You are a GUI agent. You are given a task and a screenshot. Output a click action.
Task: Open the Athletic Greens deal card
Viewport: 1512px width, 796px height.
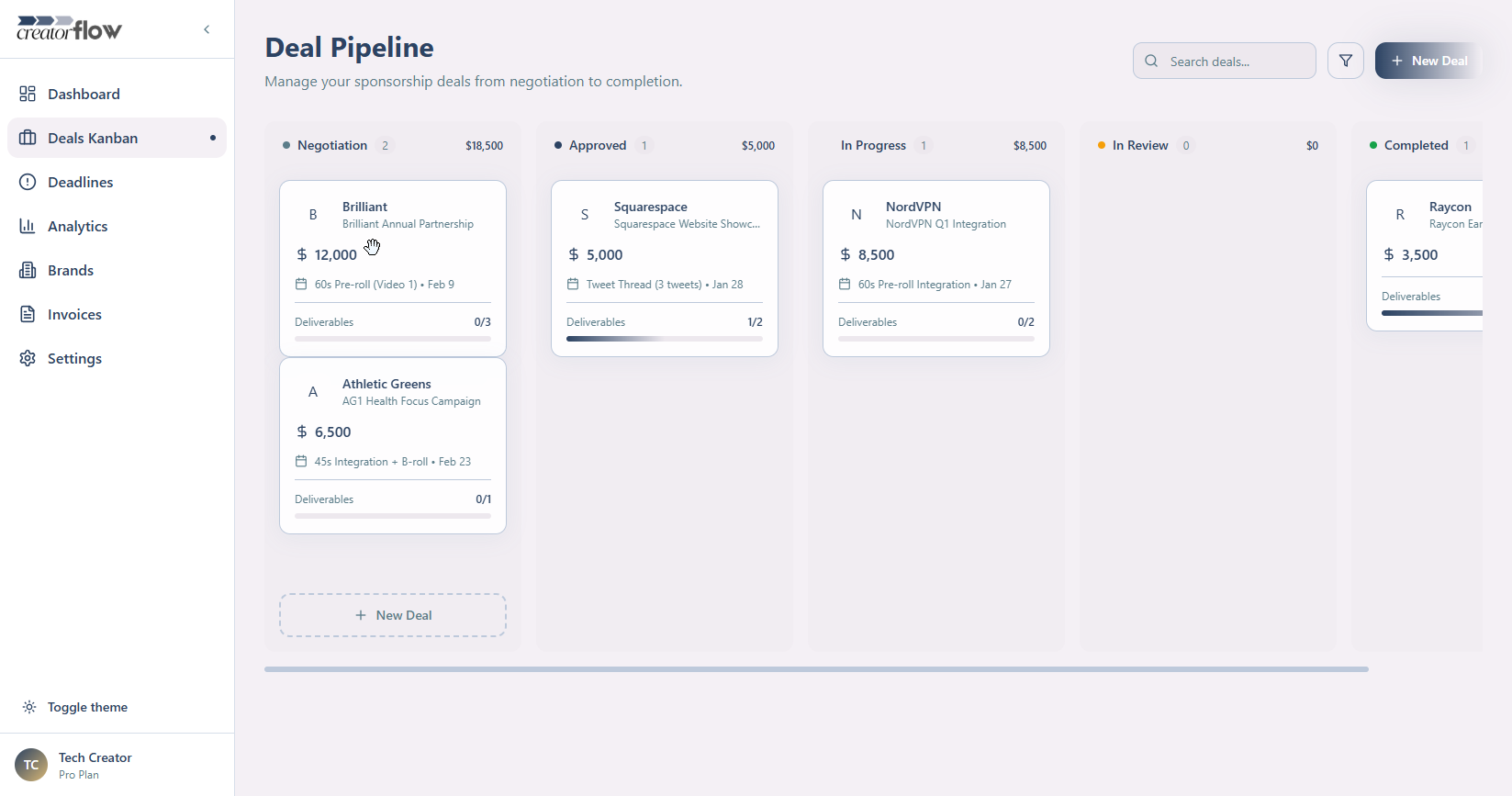[393, 445]
